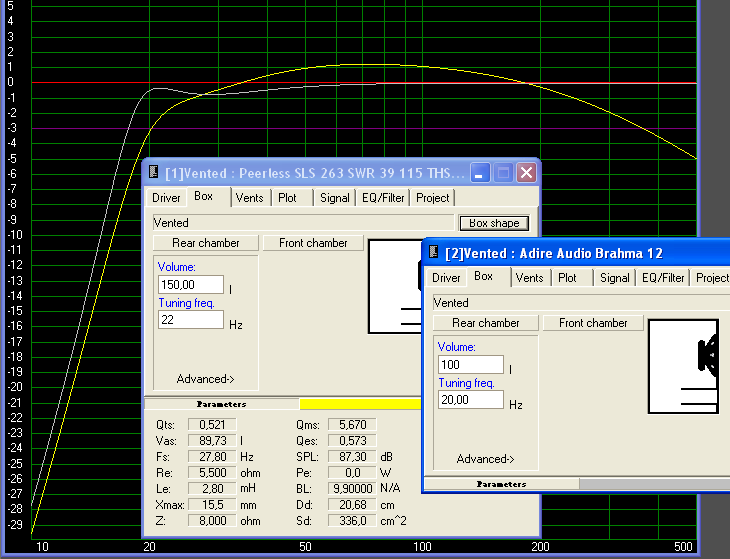This screenshot has width=730, height=559.
Task: Expand Advanced options in Brahma 12 window
Action: coord(485,459)
